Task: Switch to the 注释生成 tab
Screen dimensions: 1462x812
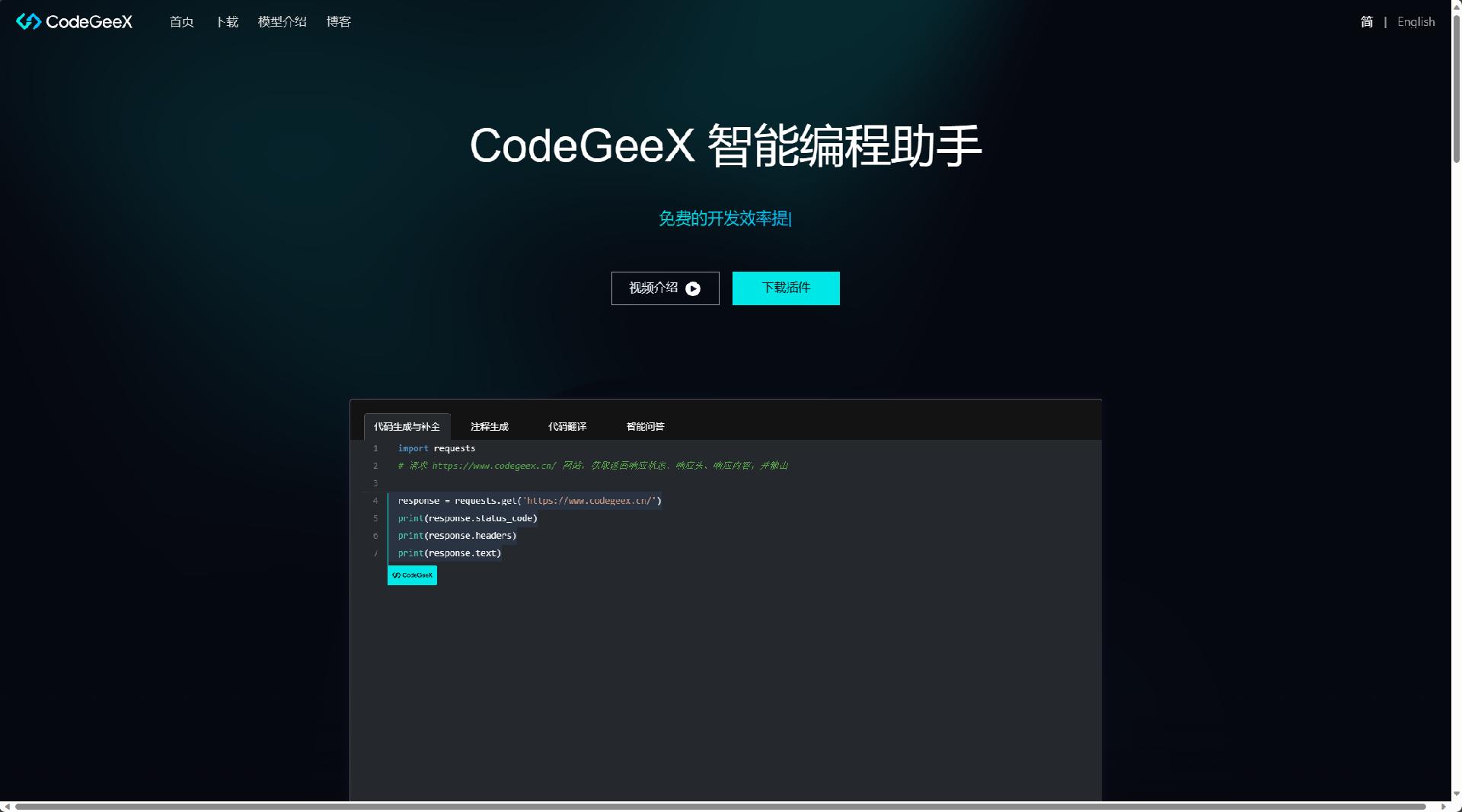Action: coord(488,426)
